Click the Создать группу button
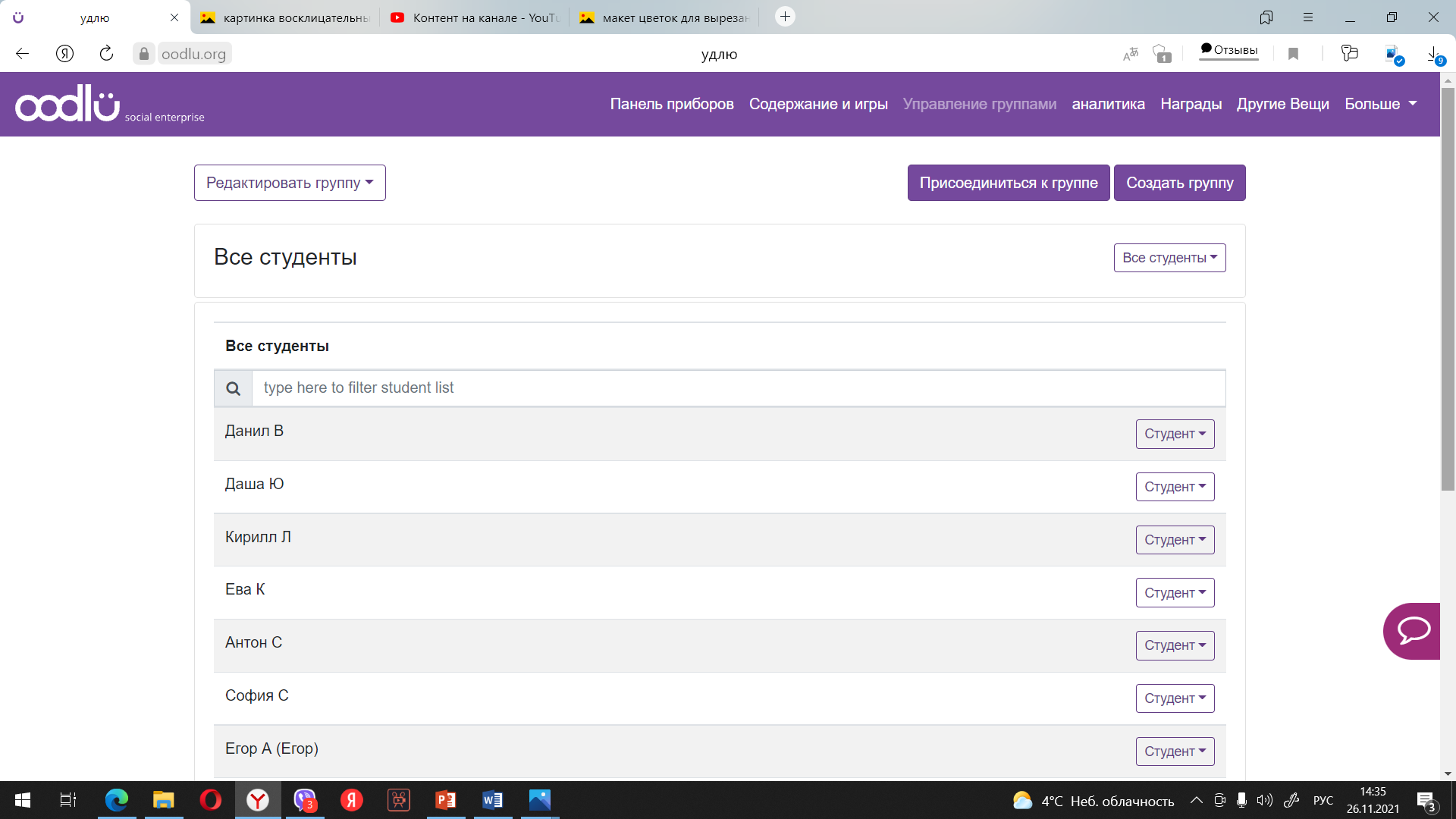 click(1179, 183)
